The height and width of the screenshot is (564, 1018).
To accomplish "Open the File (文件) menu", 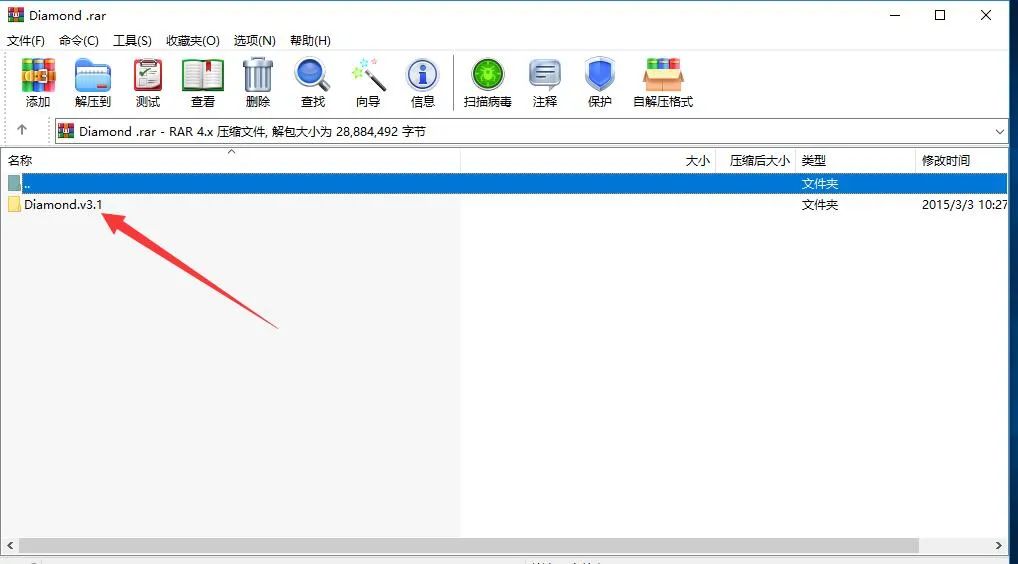I will point(26,41).
